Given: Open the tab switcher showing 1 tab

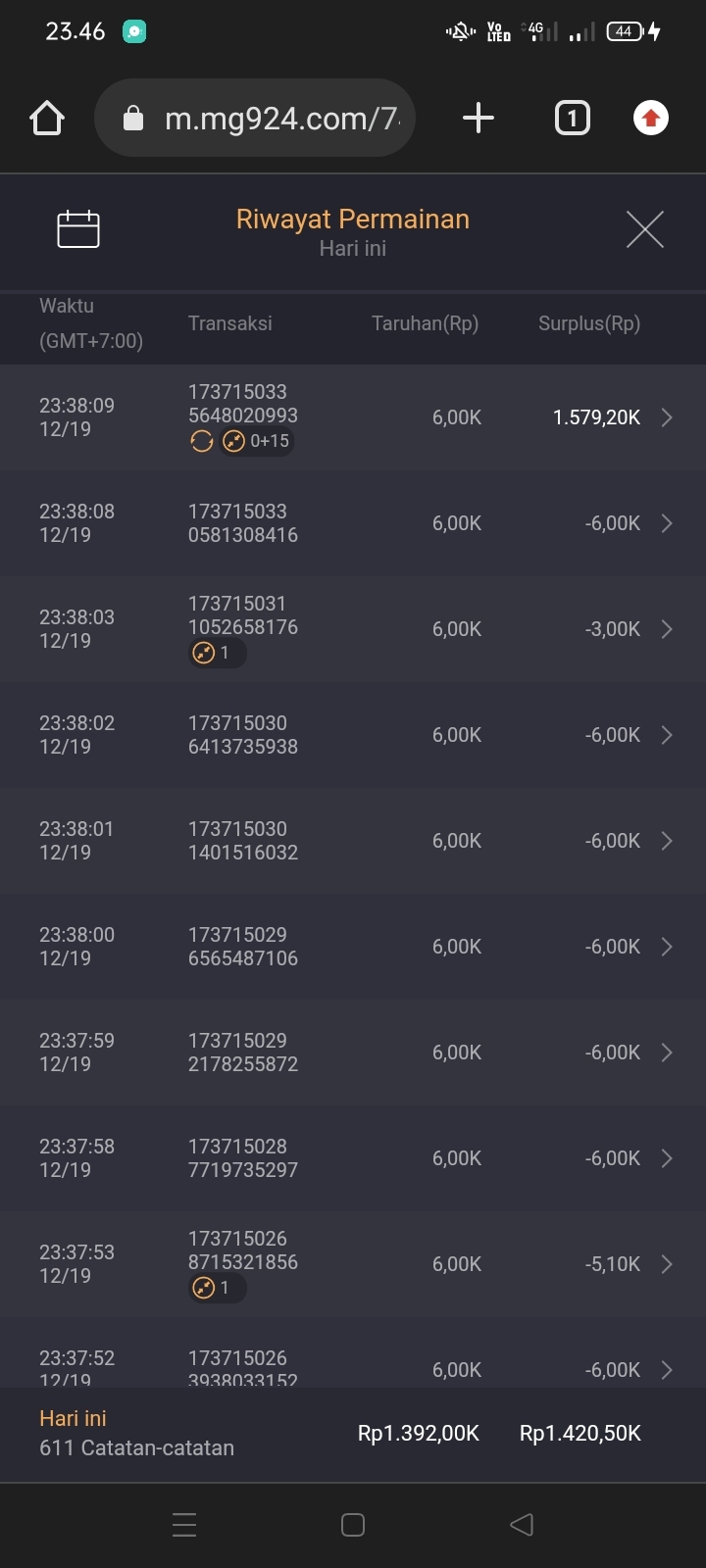Looking at the screenshot, I should pos(573,119).
